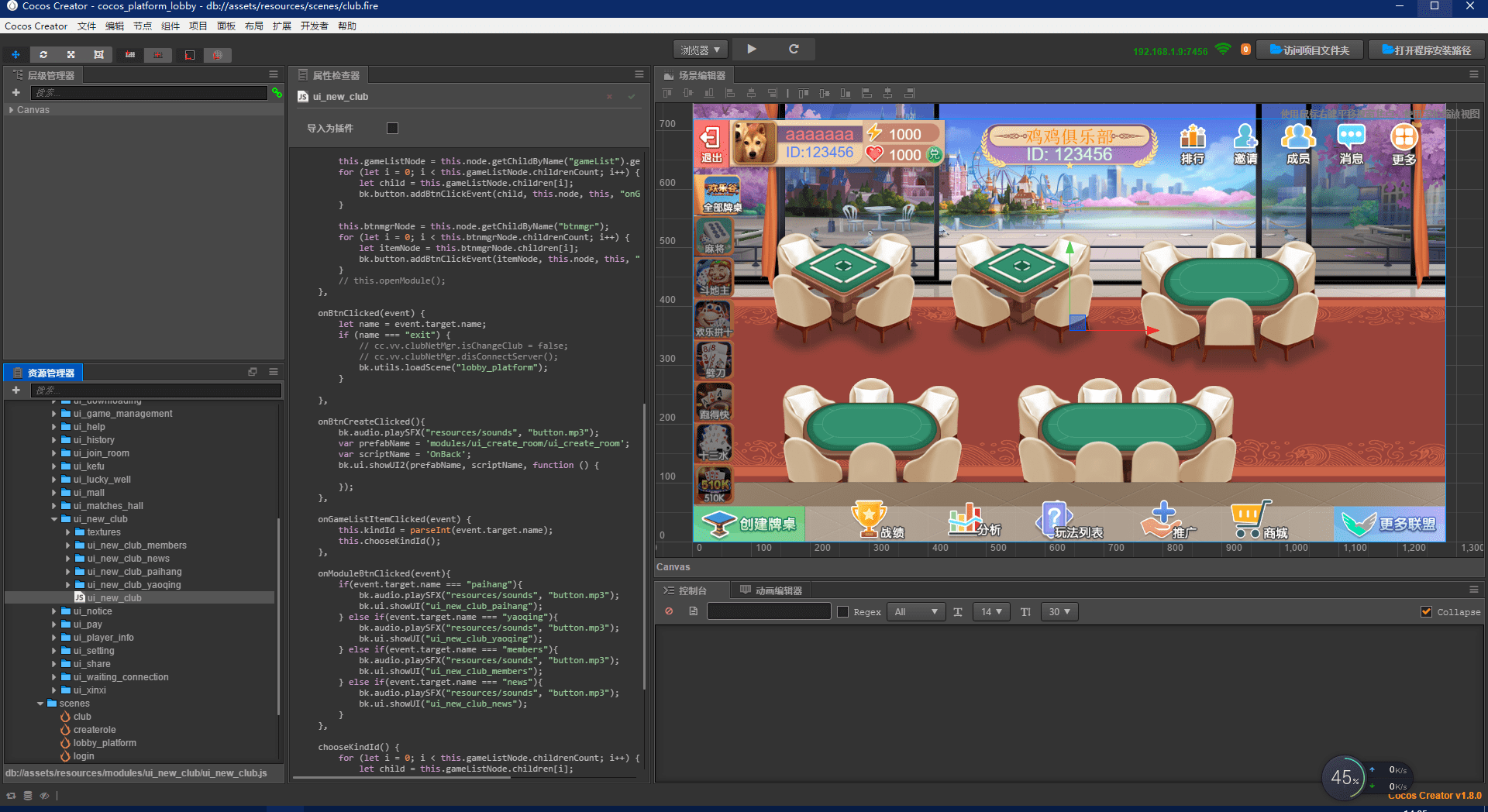Viewport: 1488px width, 812px height.
Task: Click the green apply checkmark in inspector
Action: (x=632, y=97)
